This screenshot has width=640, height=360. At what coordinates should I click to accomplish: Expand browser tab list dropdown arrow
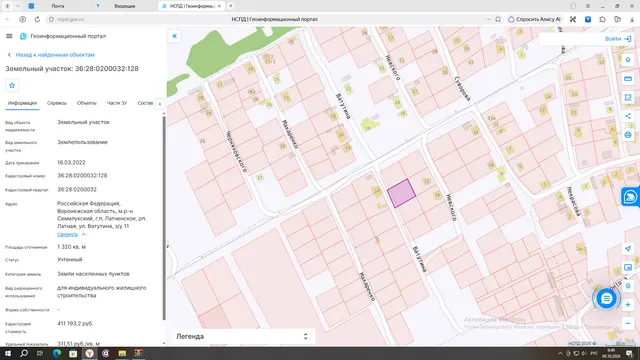[x=18, y=6]
